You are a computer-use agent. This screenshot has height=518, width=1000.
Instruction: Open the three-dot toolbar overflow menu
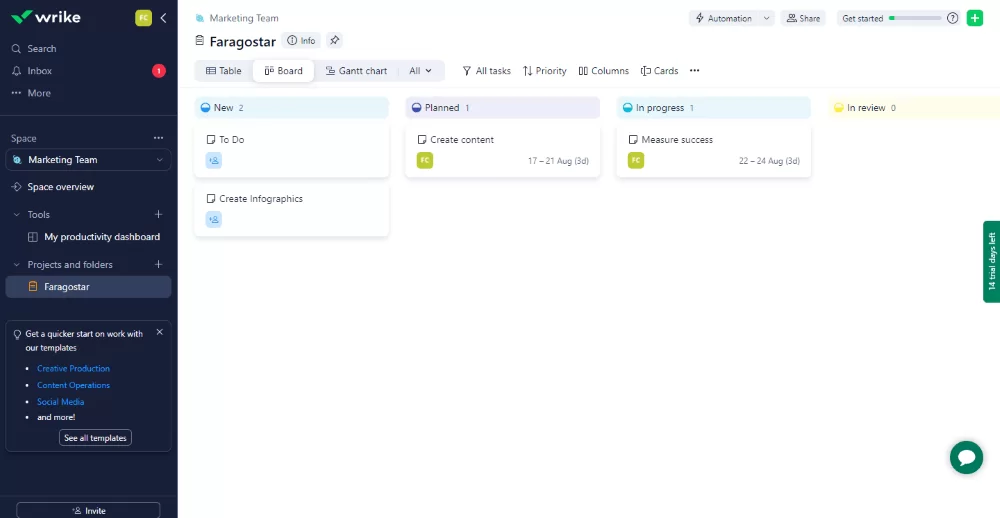(x=695, y=71)
